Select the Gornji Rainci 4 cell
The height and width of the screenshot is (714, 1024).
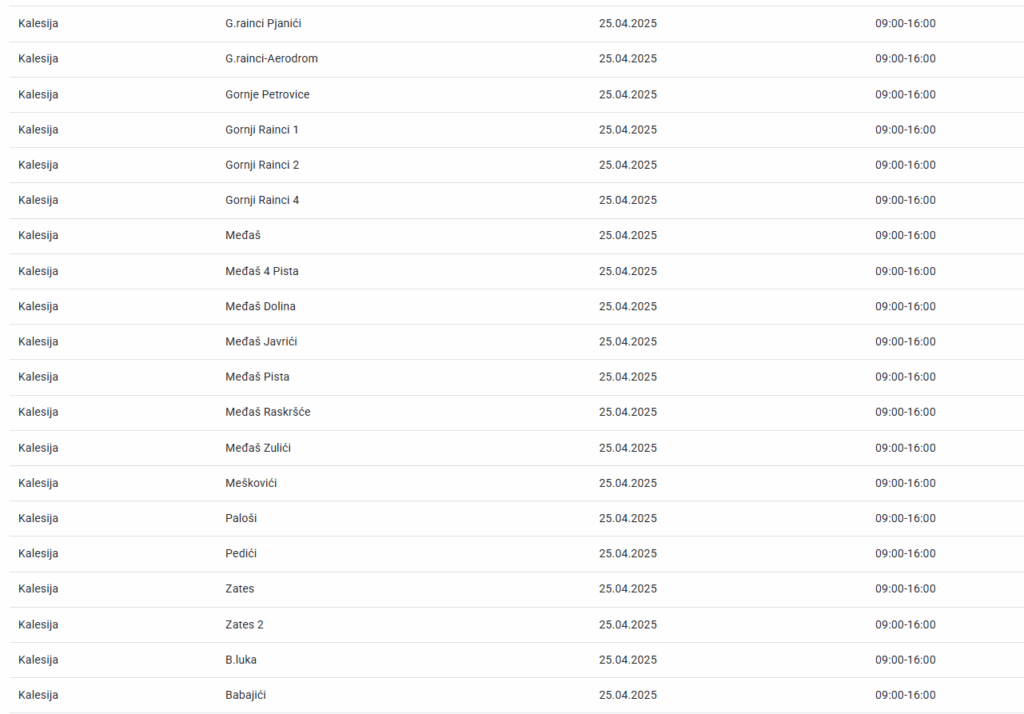(262, 200)
